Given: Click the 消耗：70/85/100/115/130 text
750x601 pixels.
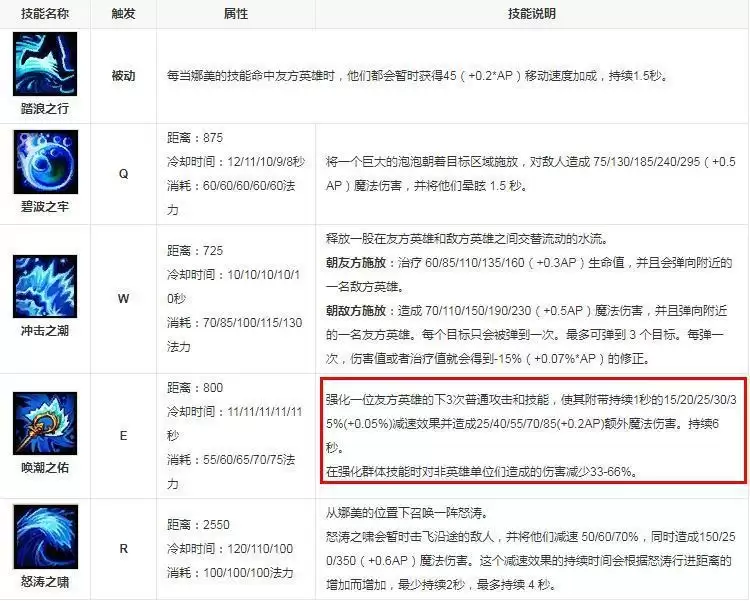Looking at the screenshot, I should 234,323.
